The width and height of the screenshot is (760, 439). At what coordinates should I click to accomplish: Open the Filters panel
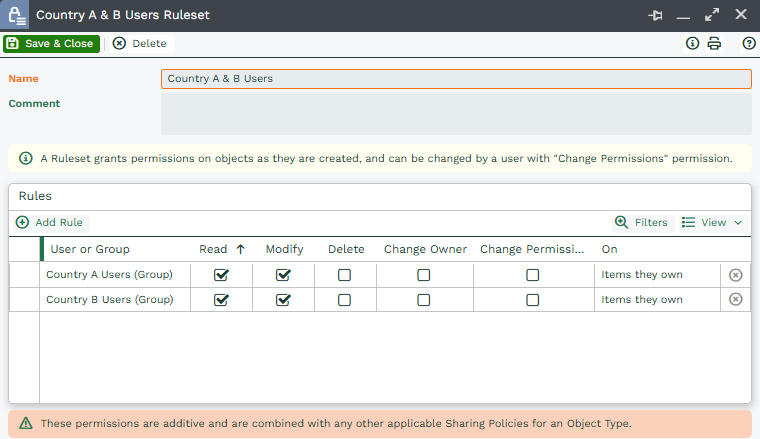point(641,222)
